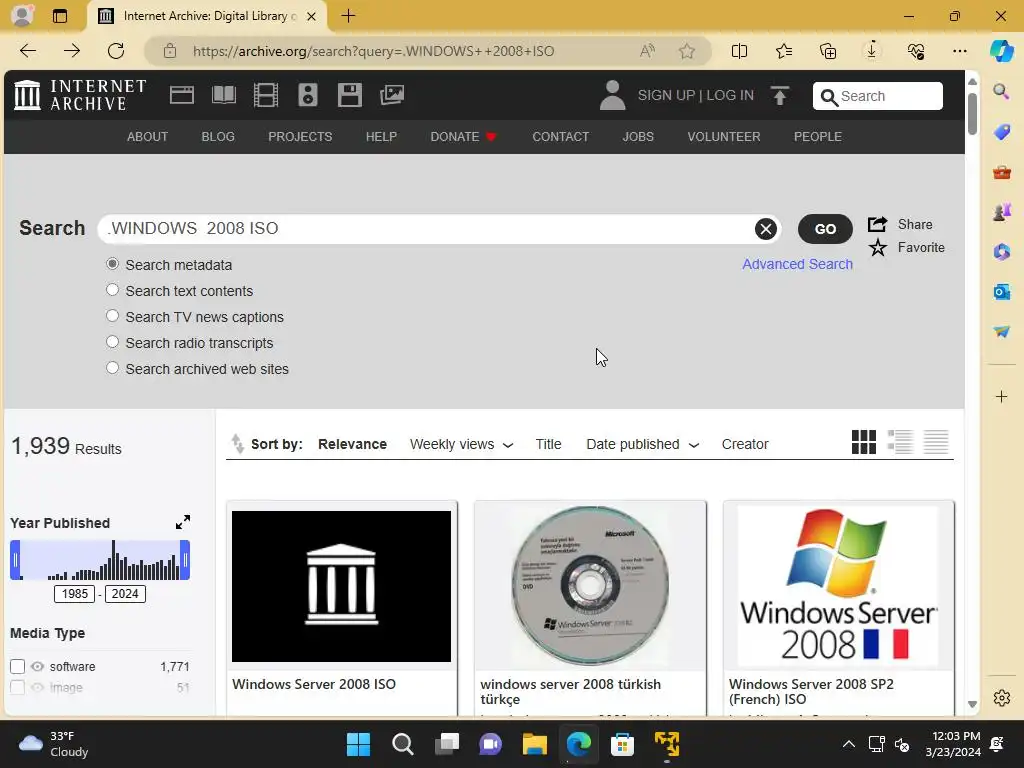The width and height of the screenshot is (1024, 768).
Task: Open Windows Server 2008 ISO thumbnail
Action: [341, 586]
